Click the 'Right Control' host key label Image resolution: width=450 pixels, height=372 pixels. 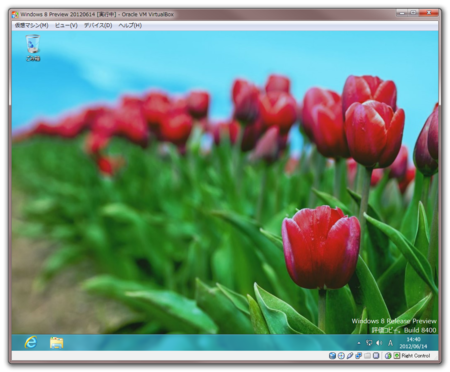[415, 356]
